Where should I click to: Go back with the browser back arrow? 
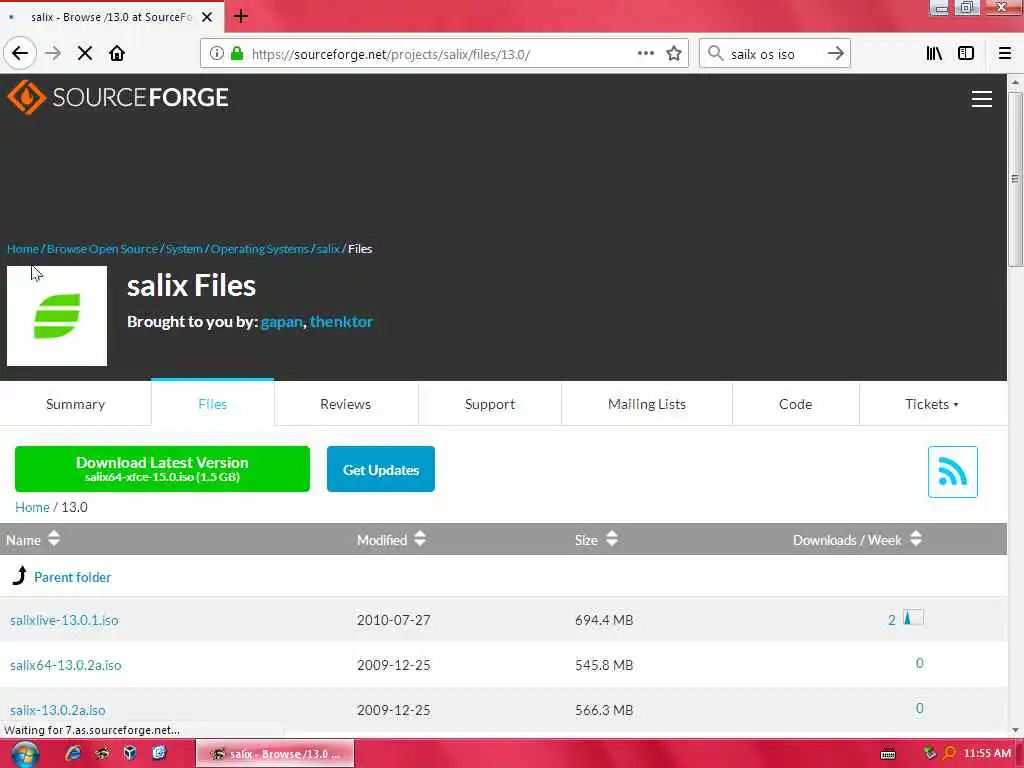coord(20,54)
